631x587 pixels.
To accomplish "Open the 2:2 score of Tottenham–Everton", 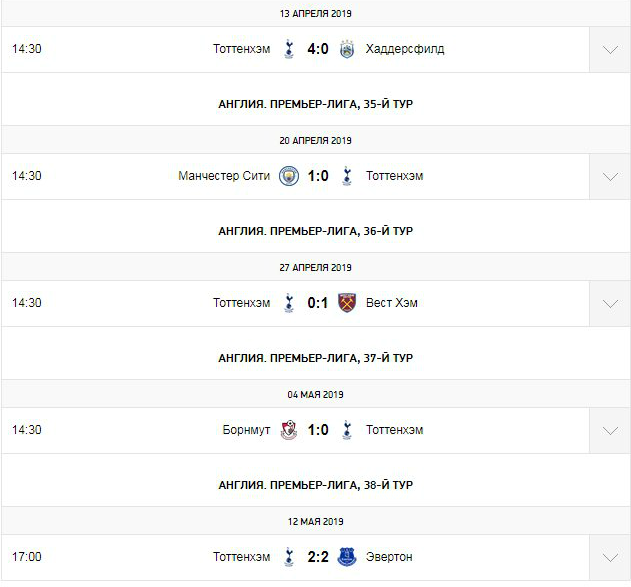I will (317, 557).
